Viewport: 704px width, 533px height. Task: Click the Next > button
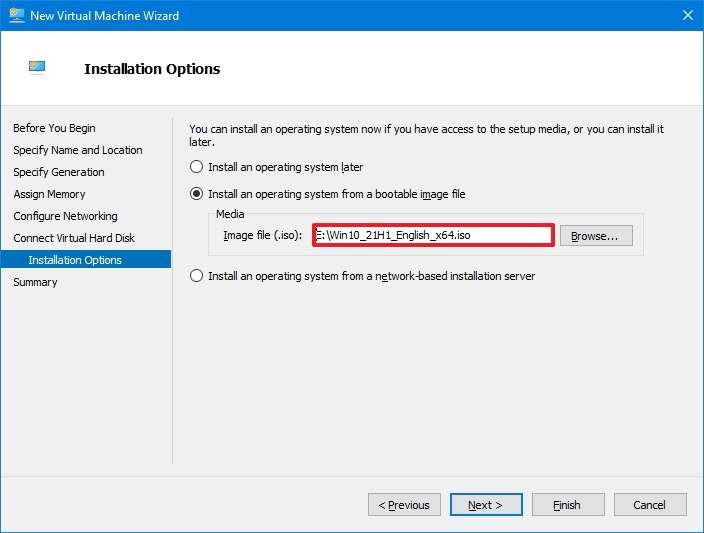(486, 505)
